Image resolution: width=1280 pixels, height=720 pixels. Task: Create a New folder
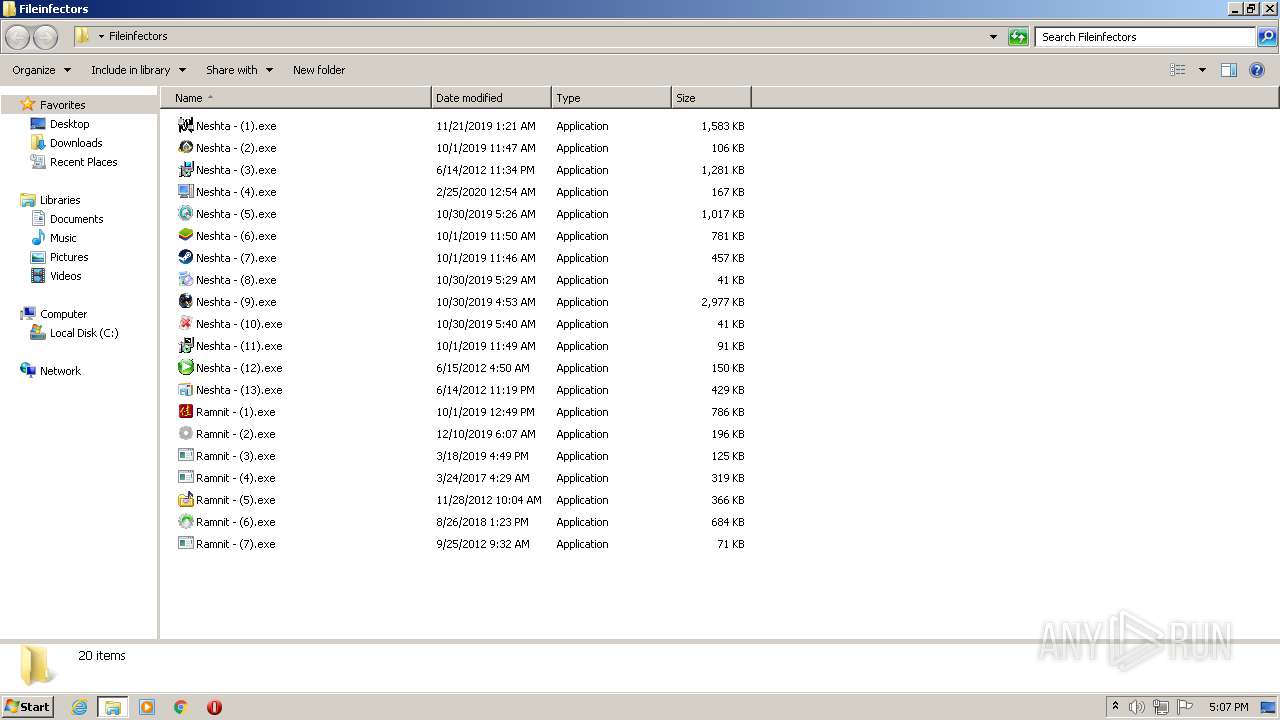319,70
